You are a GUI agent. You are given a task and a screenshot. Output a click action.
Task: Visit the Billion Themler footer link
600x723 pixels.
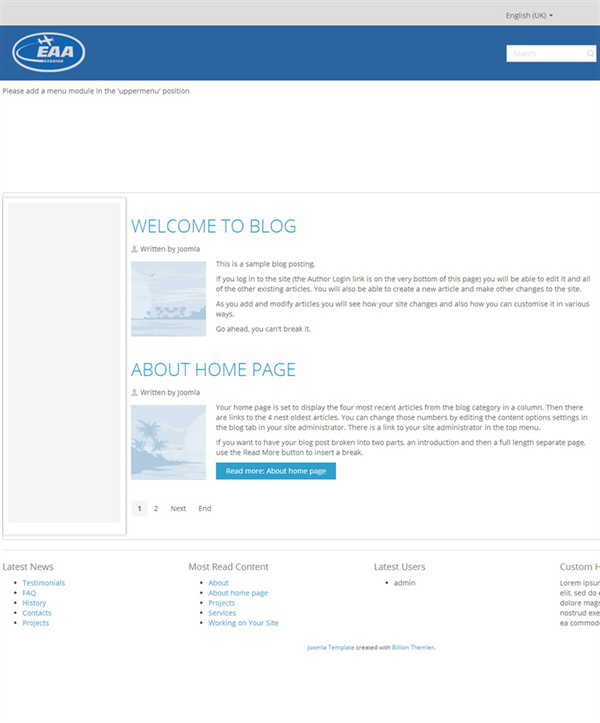[x=413, y=647]
